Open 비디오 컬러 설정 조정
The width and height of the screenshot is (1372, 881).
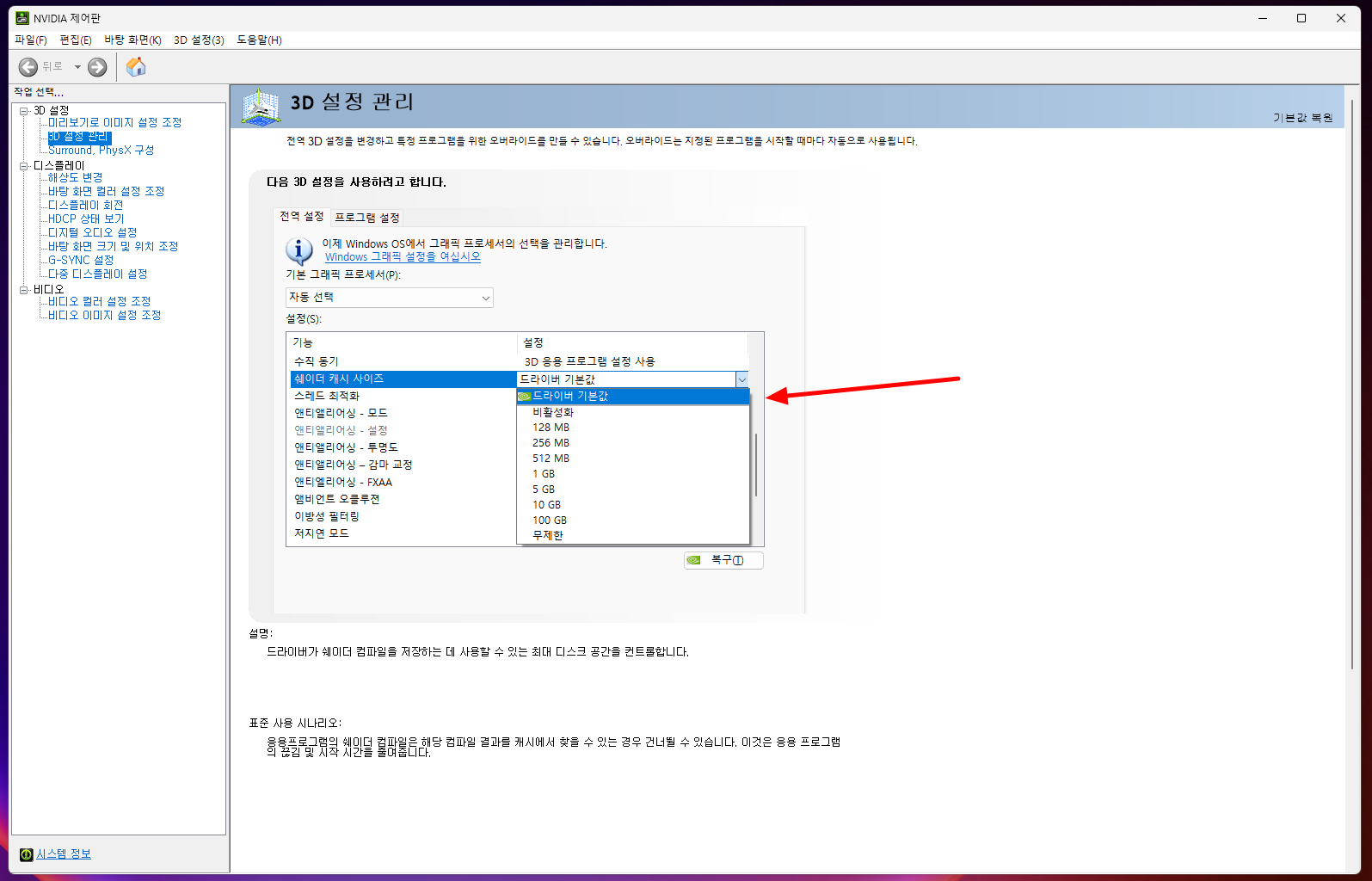point(99,302)
